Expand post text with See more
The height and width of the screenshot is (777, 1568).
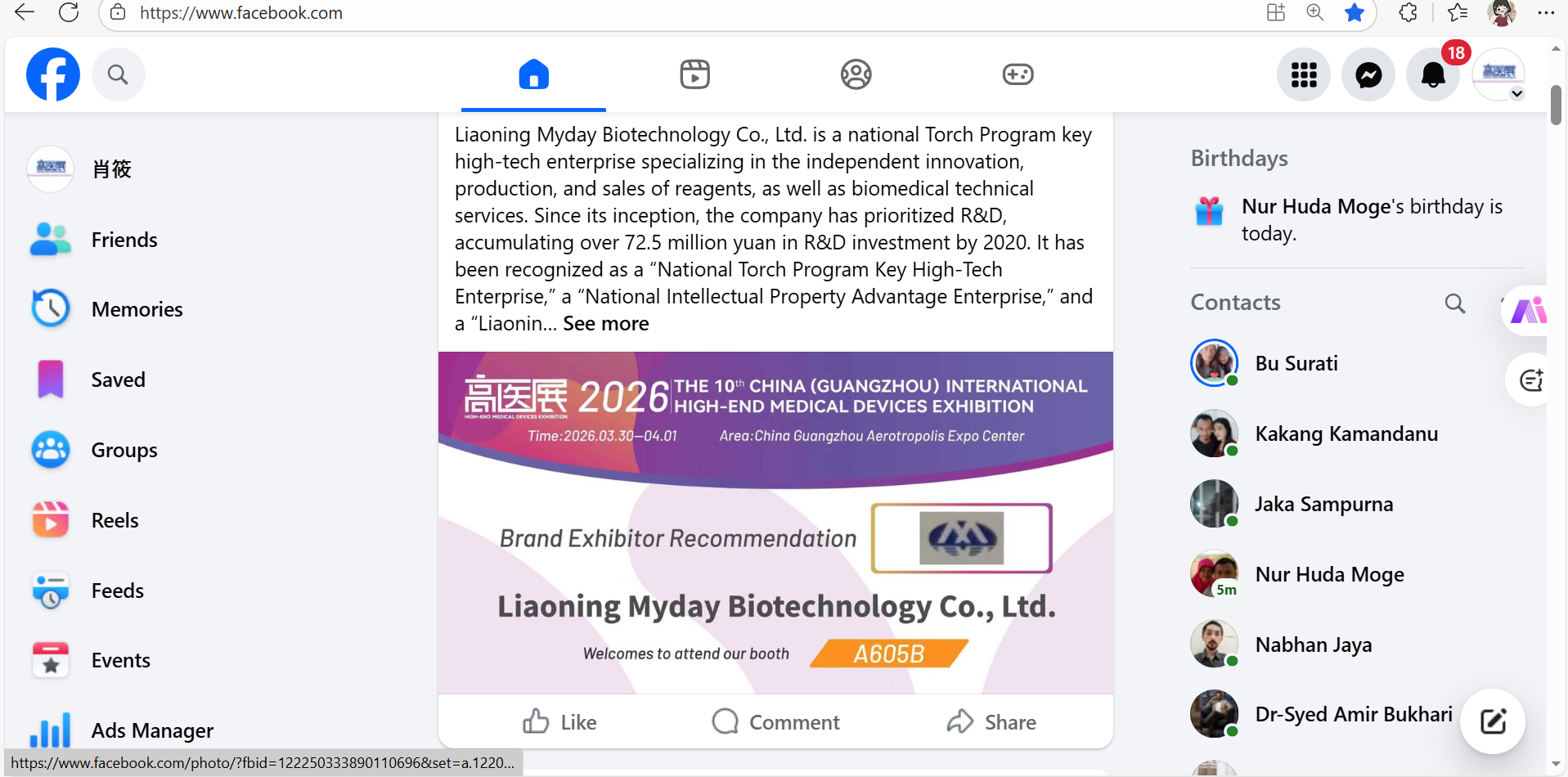coord(606,324)
